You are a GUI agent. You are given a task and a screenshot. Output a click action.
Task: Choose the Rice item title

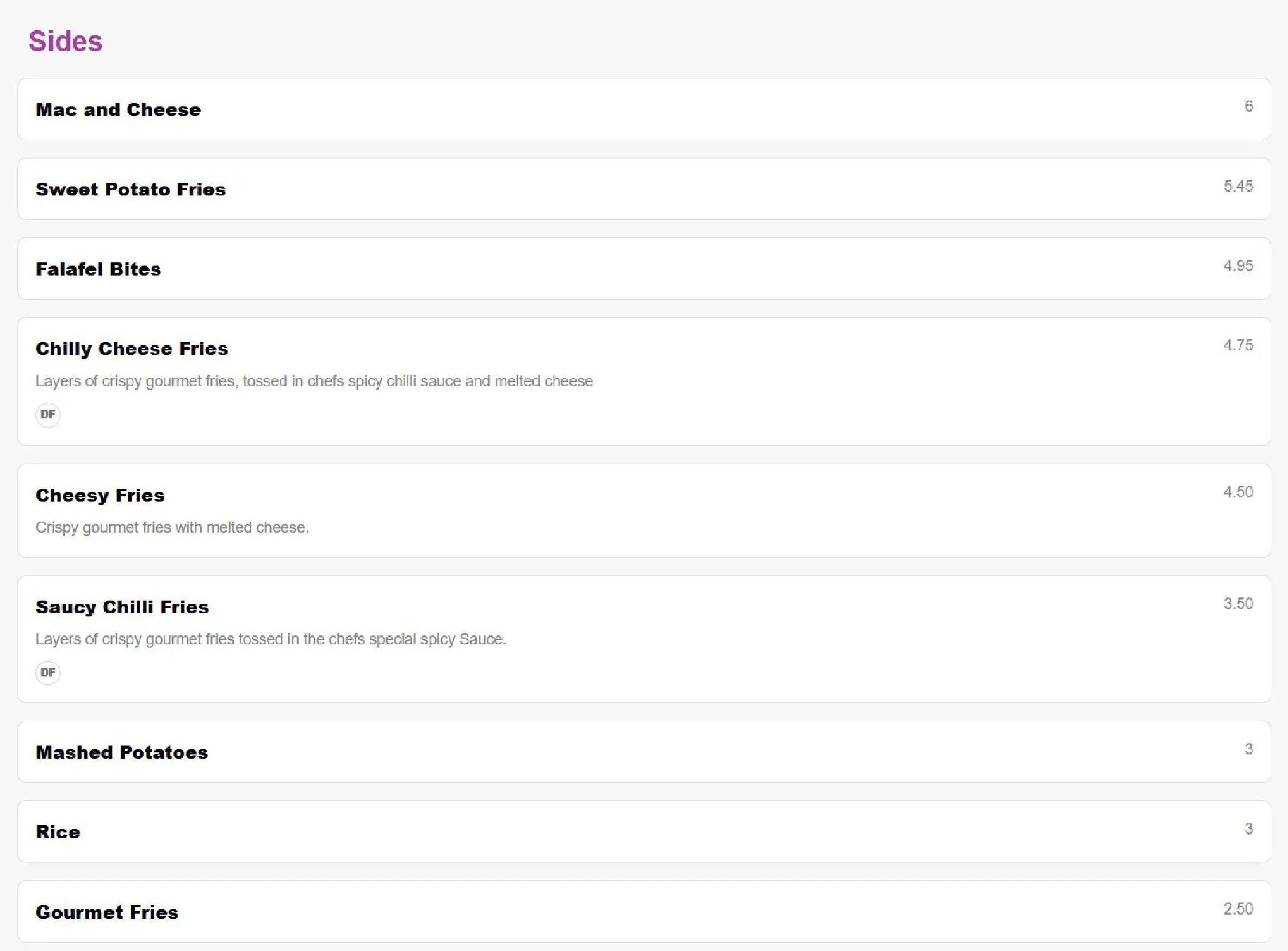point(58,832)
